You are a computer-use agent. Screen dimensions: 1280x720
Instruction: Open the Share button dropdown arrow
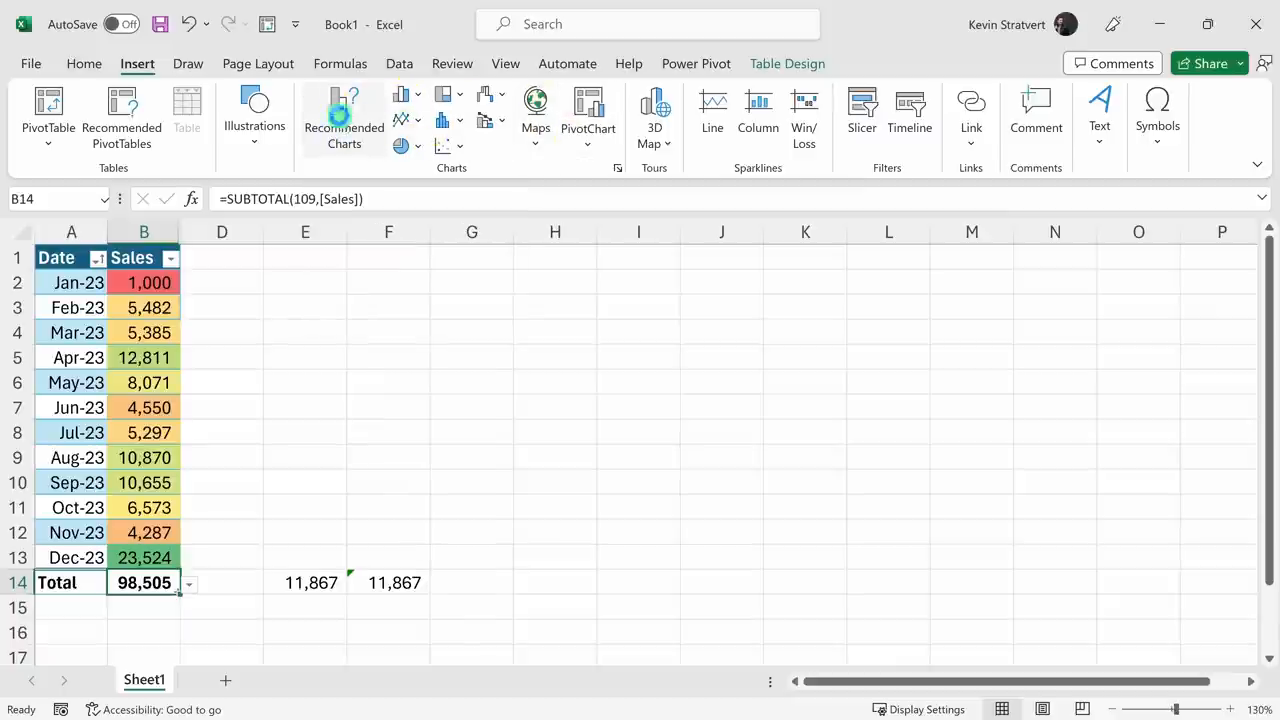click(1240, 64)
